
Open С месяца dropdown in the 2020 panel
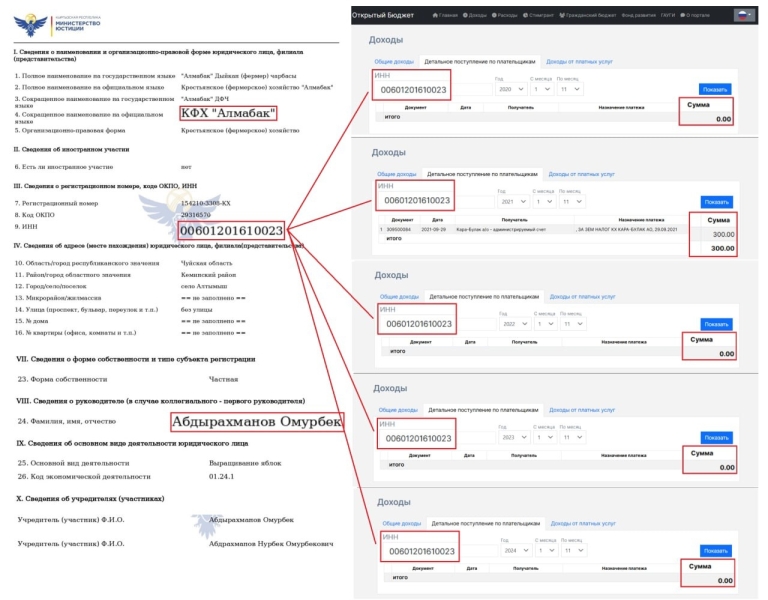click(x=542, y=89)
